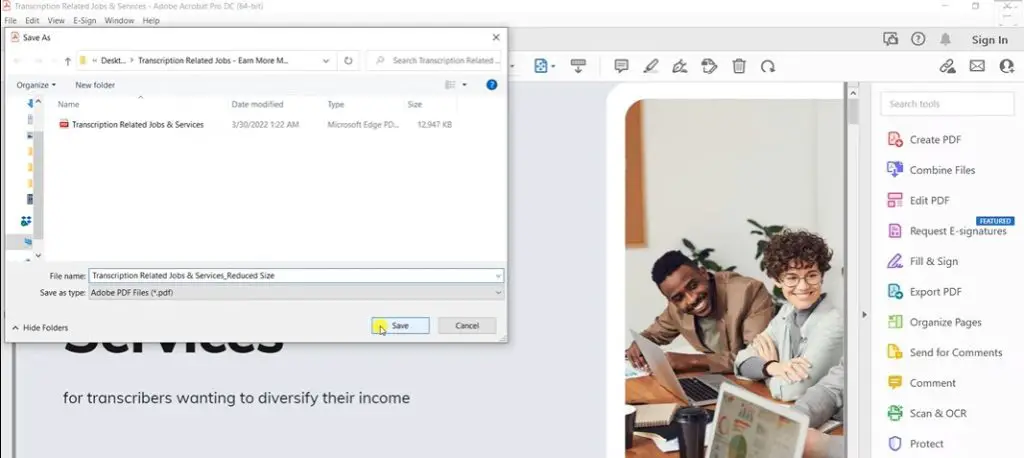Image resolution: width=1024 pixels, height=458 pixels.
Task: Open the email envelope icon
Action: (977, 66)
